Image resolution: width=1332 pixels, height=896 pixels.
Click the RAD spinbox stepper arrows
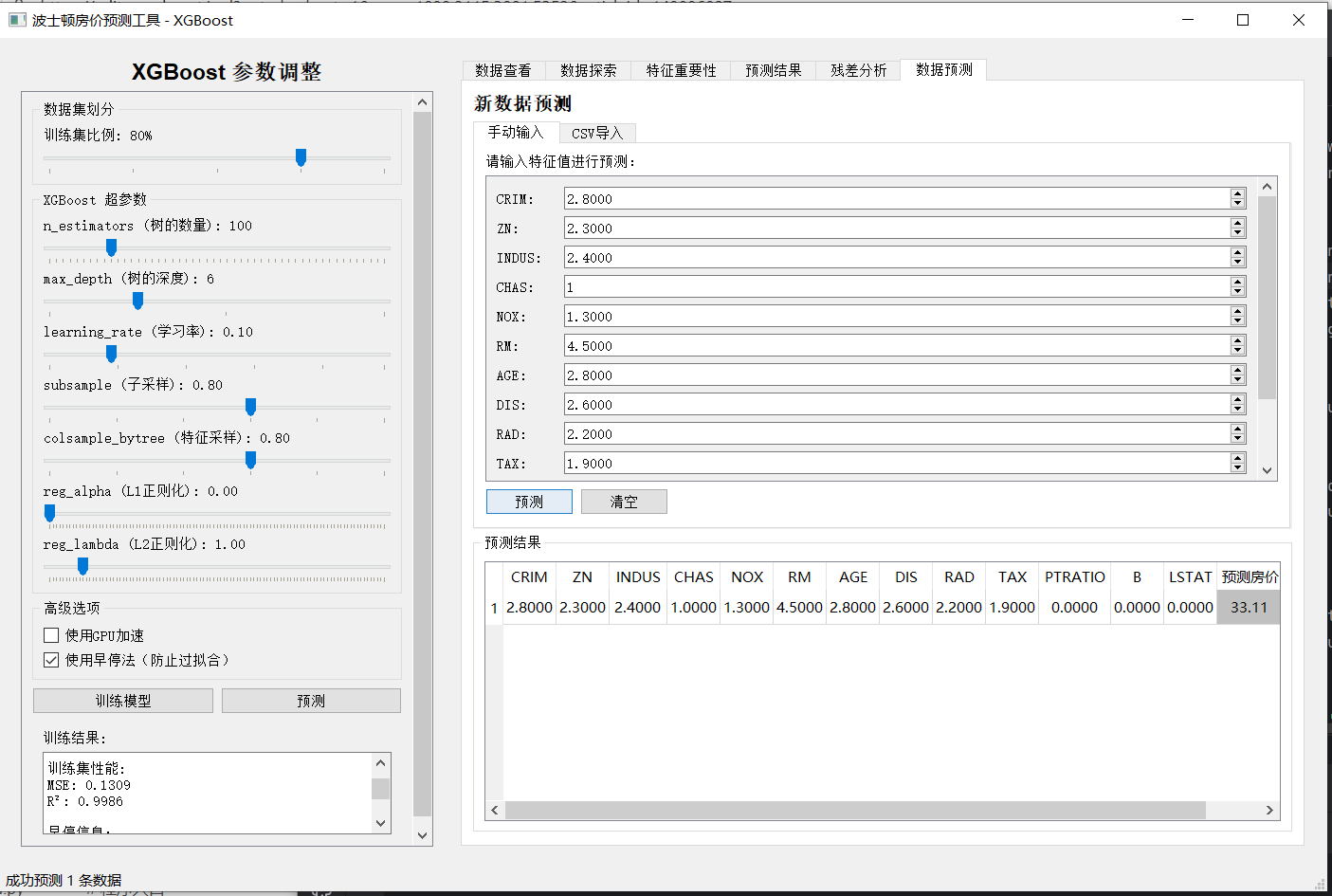tap(1237, 433)
